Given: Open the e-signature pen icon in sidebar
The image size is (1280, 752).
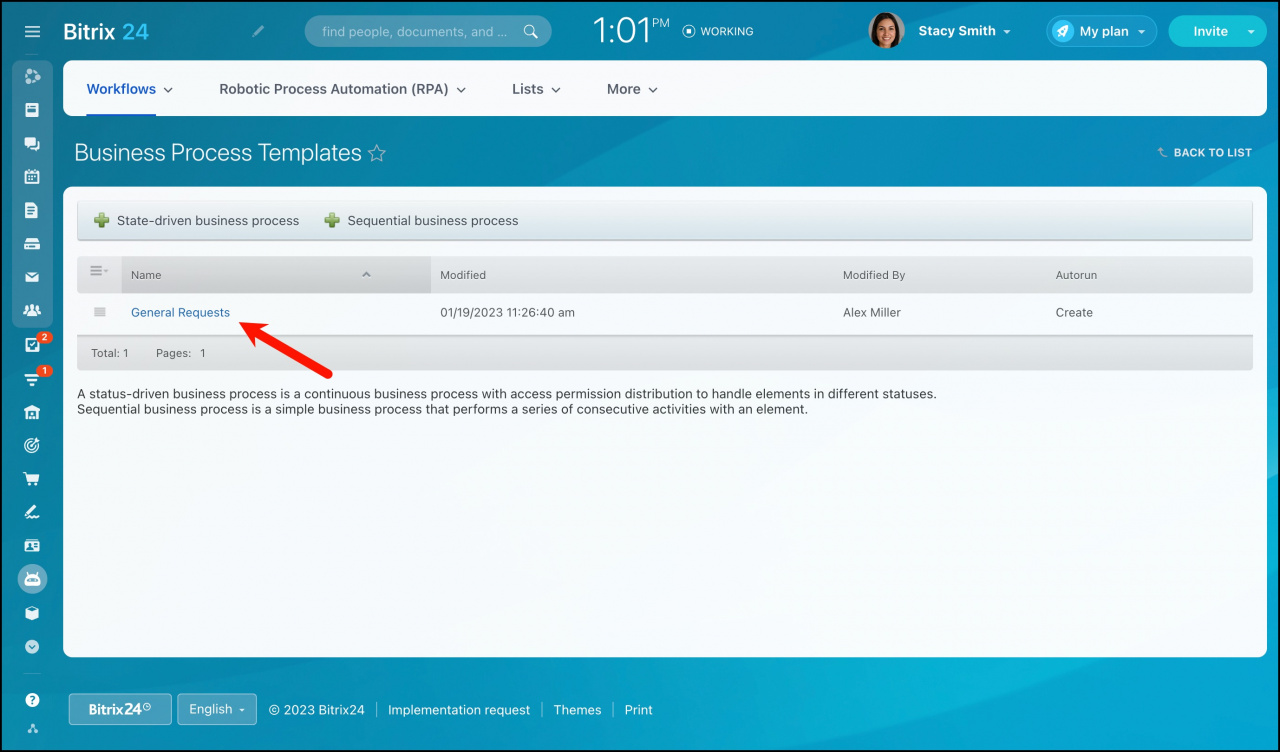Looking at the screenshot, I should tap(32, 512).
